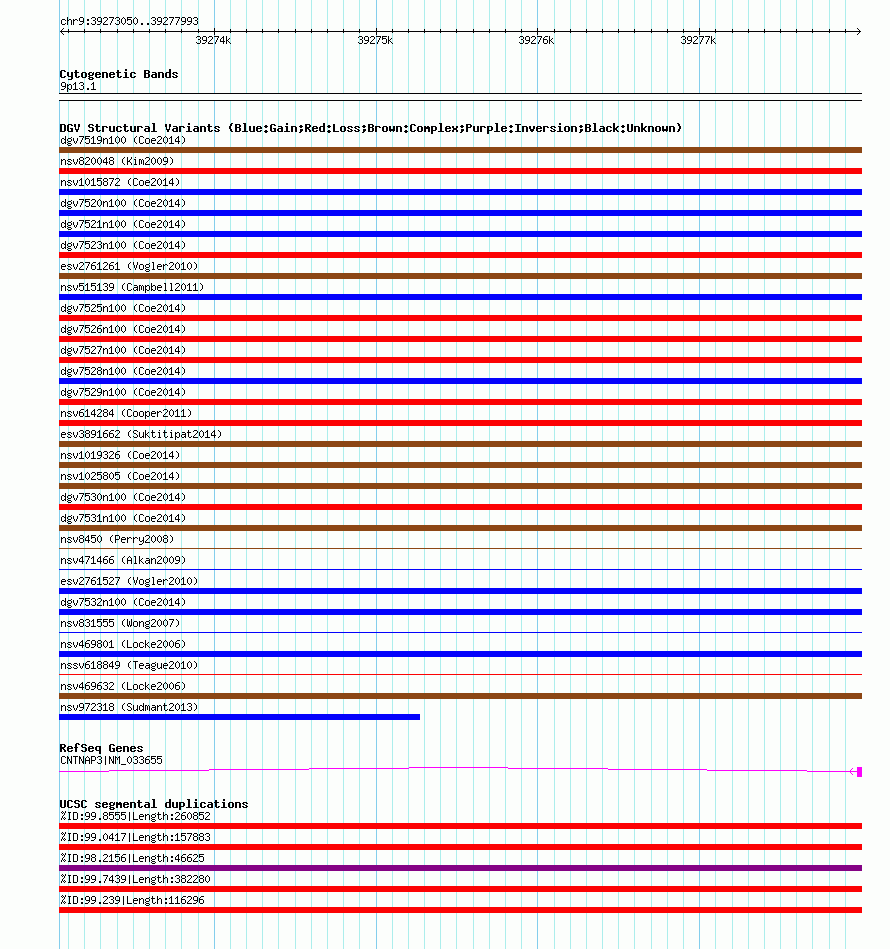Open dgv7527n100 (Coe2014) label
This screenshot has height=949, width=890.
[123, 350]
